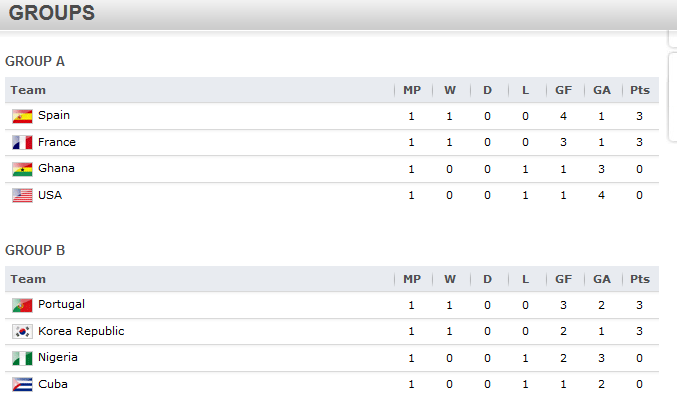Click the Spain flag icon

pyautogui.click(x=22, y=116)
